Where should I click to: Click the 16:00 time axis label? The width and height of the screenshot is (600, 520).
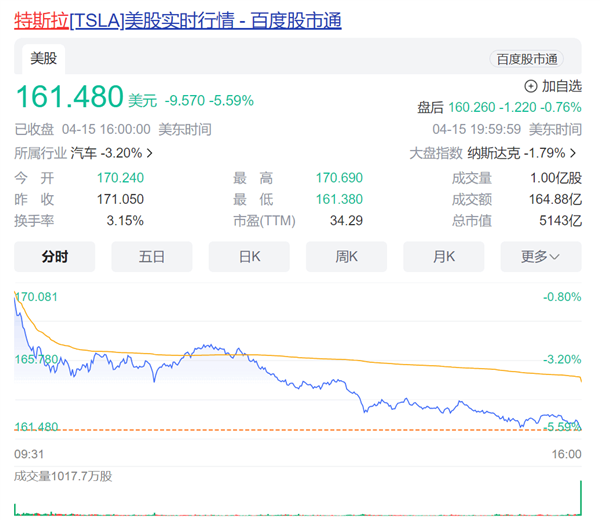click(566, 454)
